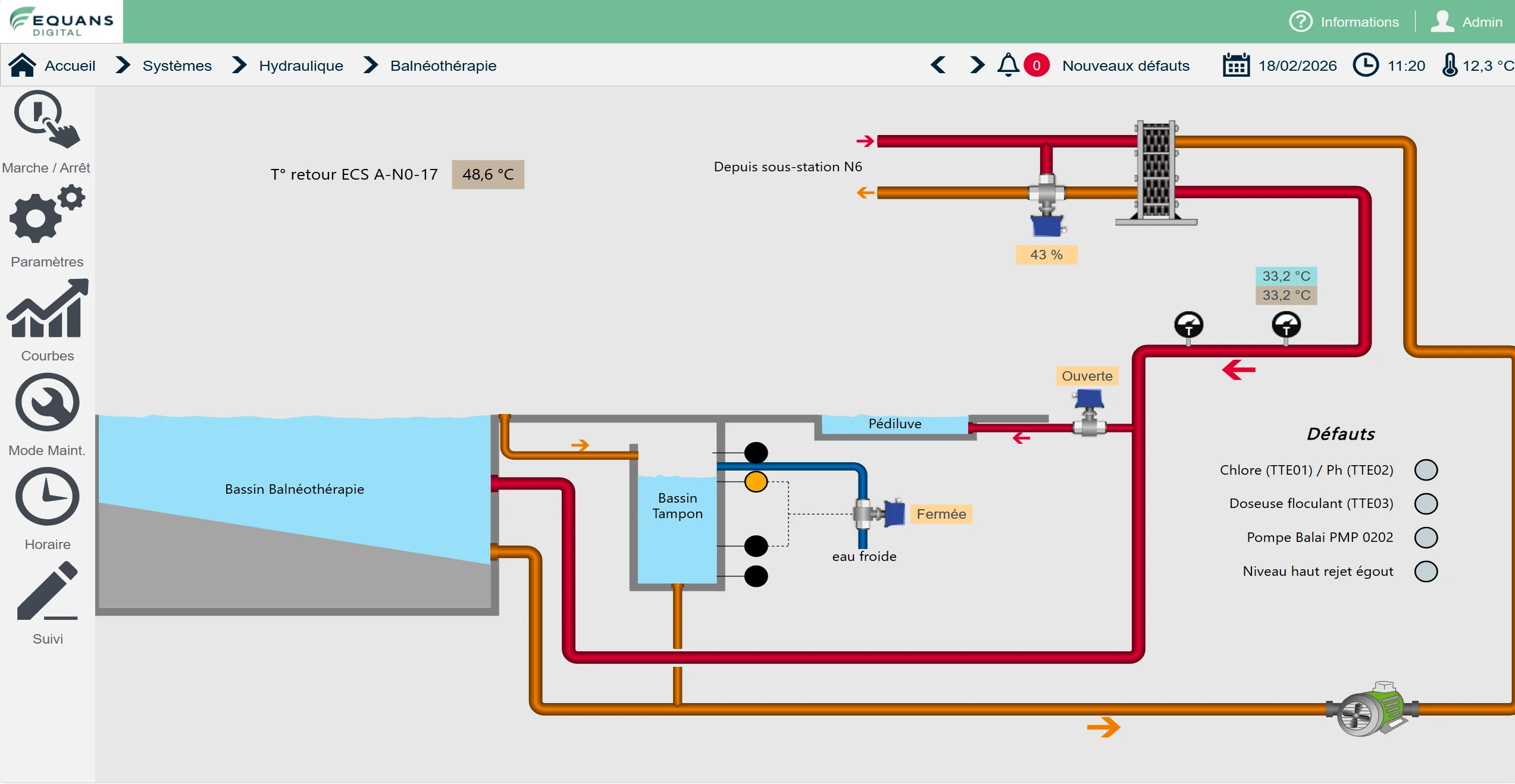Enter Mode Maint. via wrench icon

point(47,402)
